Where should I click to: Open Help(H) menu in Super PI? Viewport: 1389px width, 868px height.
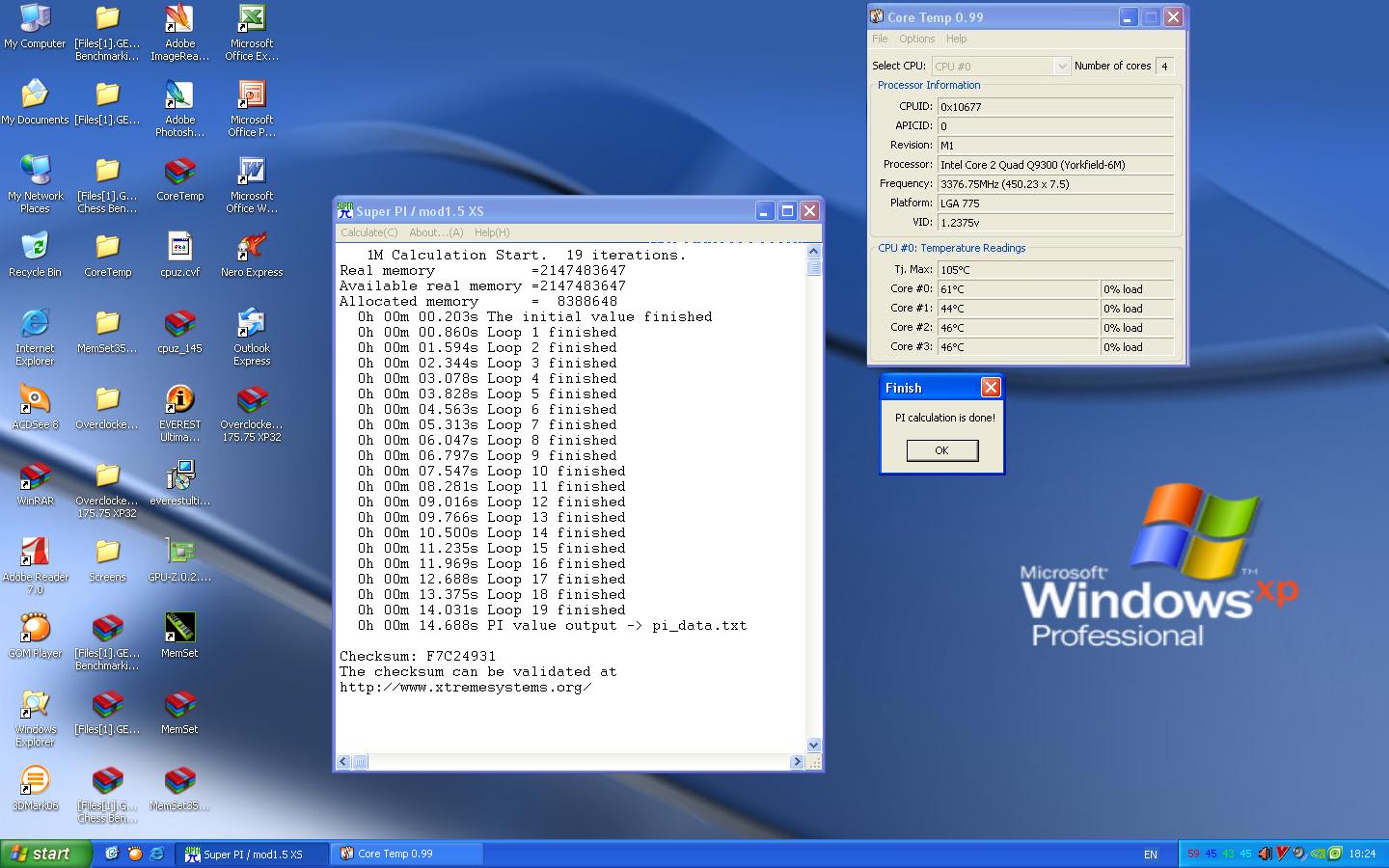(492, 232)
